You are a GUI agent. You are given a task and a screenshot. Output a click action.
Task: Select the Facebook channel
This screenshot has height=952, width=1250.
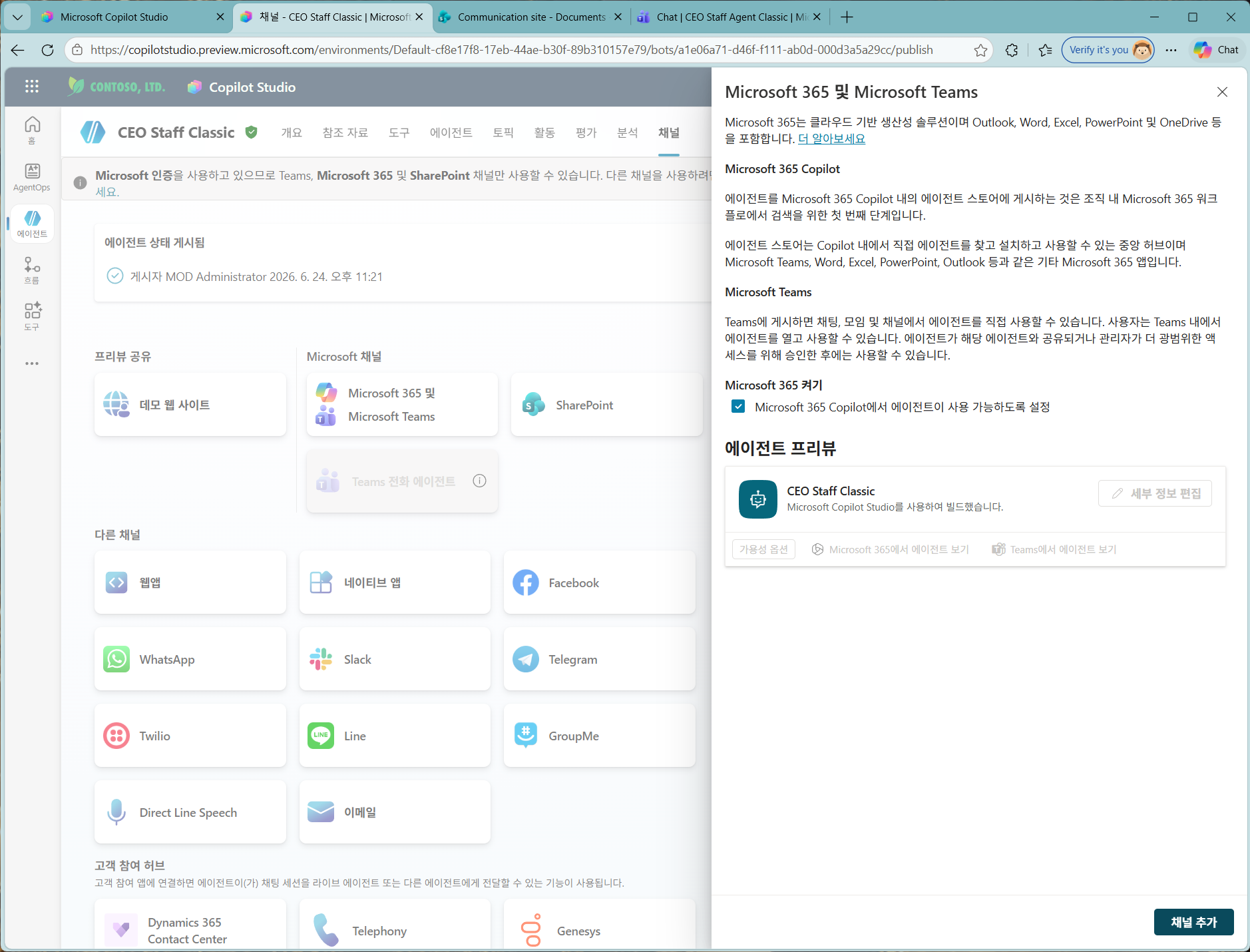(600, 583)
